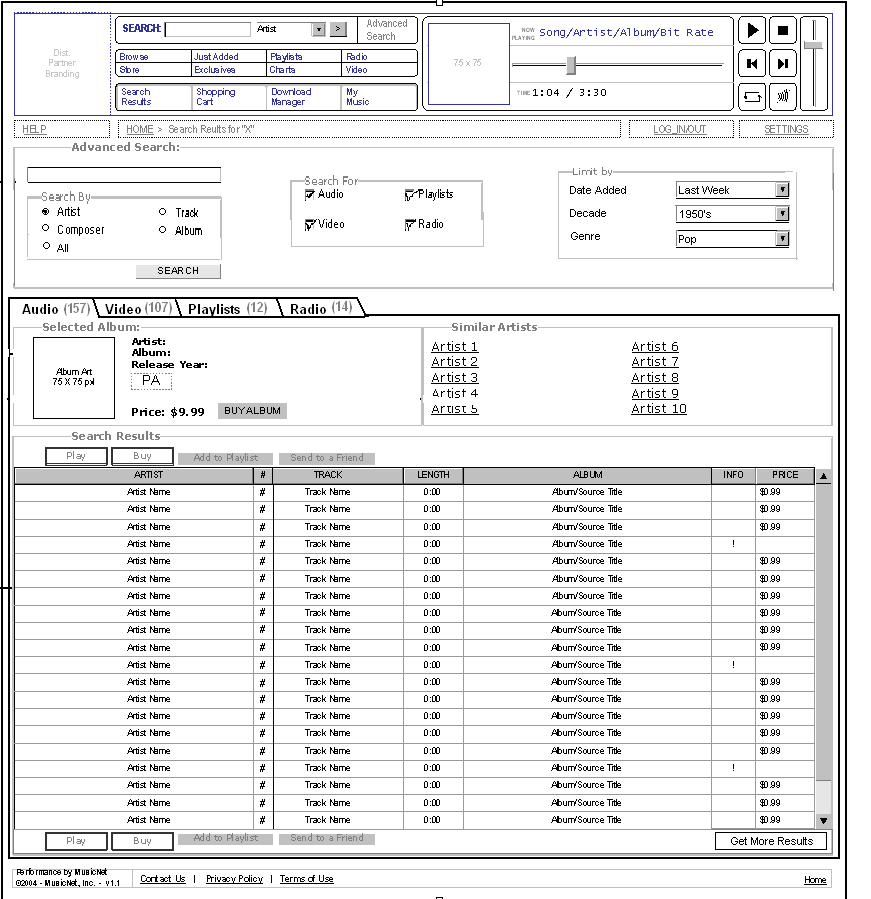Skip to the previous track
Viewport: 871px width, 899px height.
click(752, 62)
